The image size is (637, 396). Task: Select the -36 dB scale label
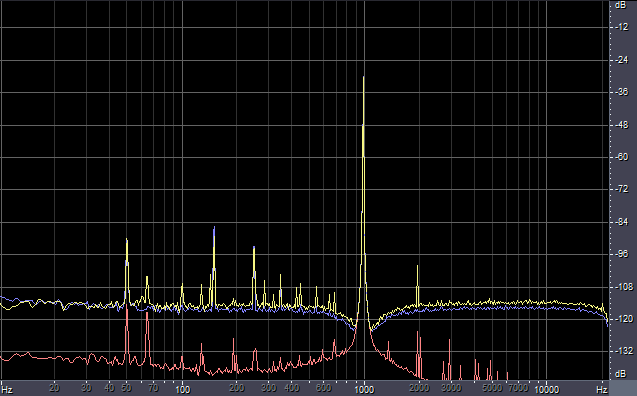point(622,92)
